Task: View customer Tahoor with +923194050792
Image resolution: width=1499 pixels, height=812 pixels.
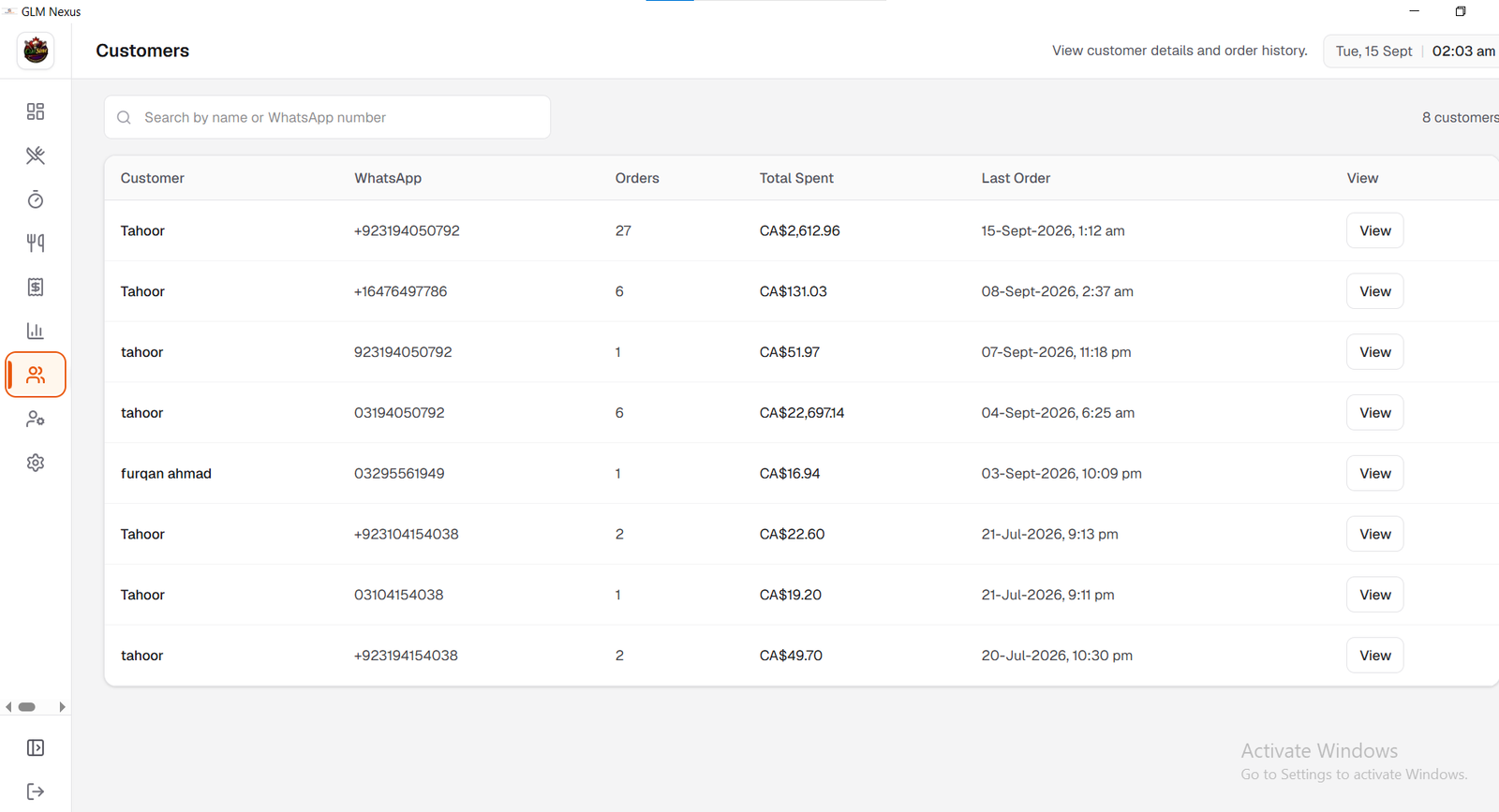Action: point(1374,230)
